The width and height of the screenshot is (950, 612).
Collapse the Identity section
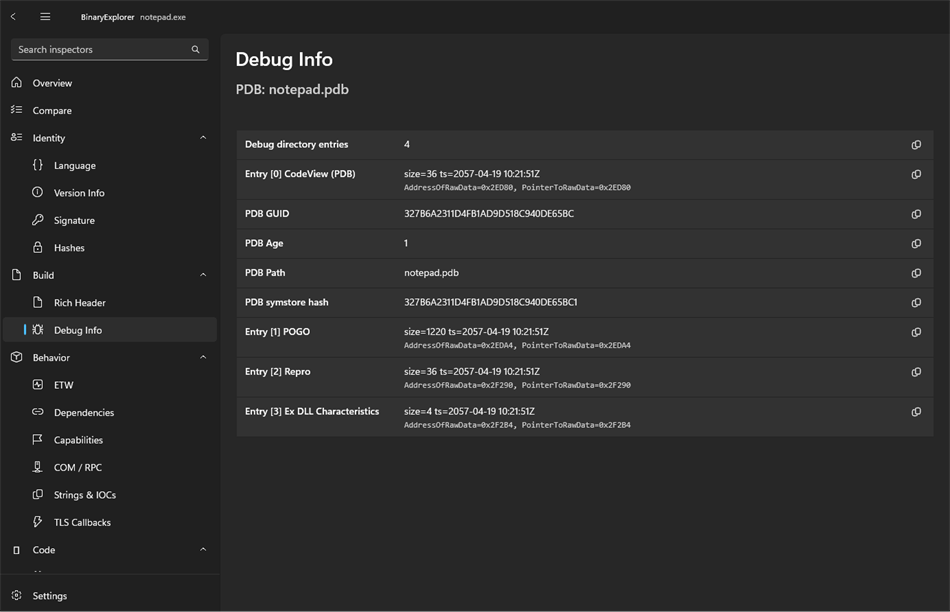click(203, 138)
